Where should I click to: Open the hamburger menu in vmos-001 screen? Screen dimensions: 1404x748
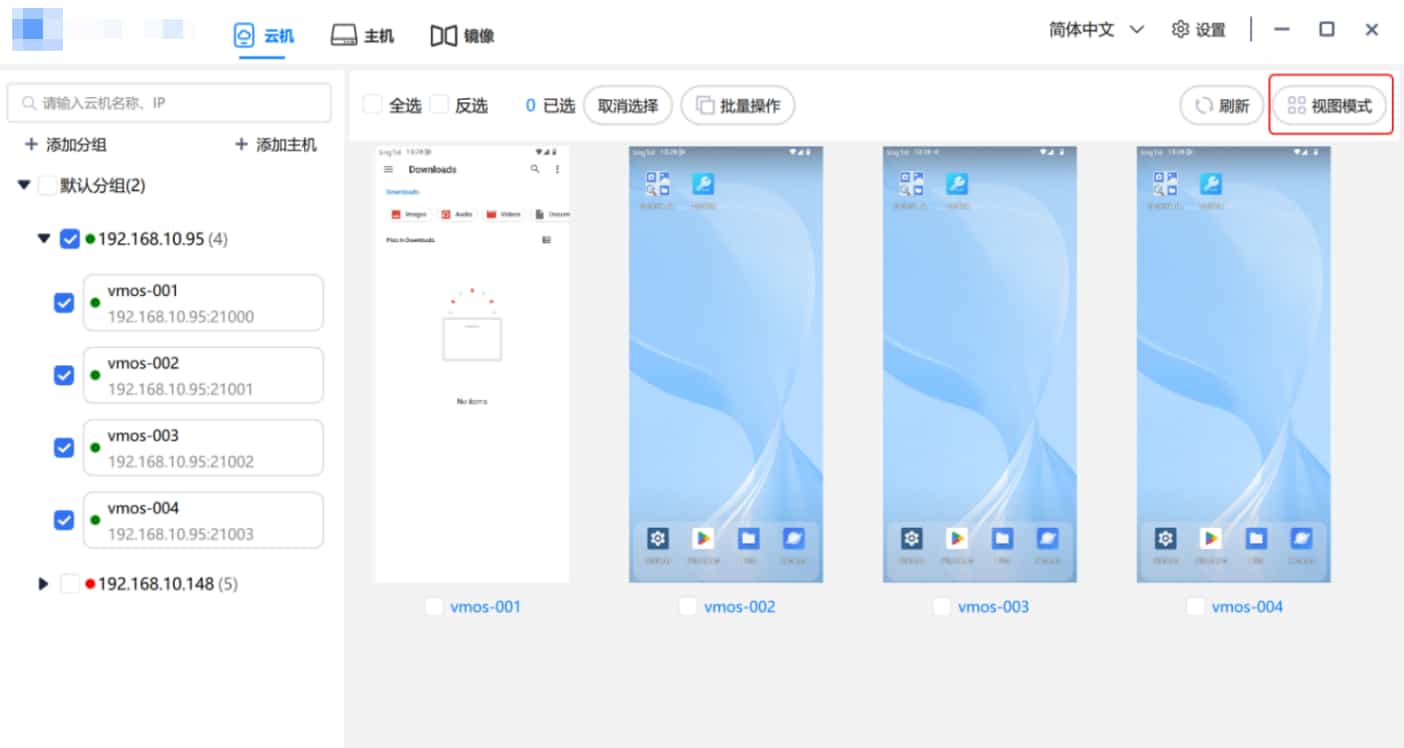(x=389, y=170)
